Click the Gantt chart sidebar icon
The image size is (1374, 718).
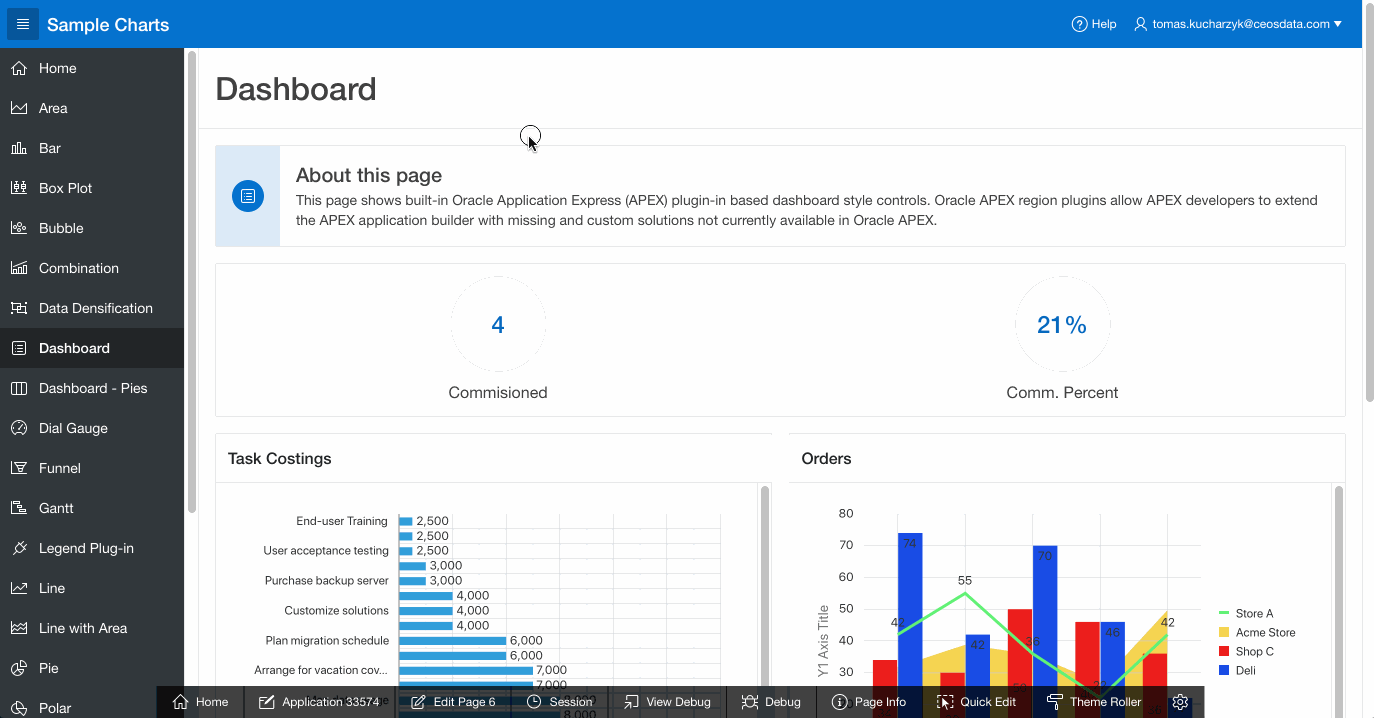18,508
